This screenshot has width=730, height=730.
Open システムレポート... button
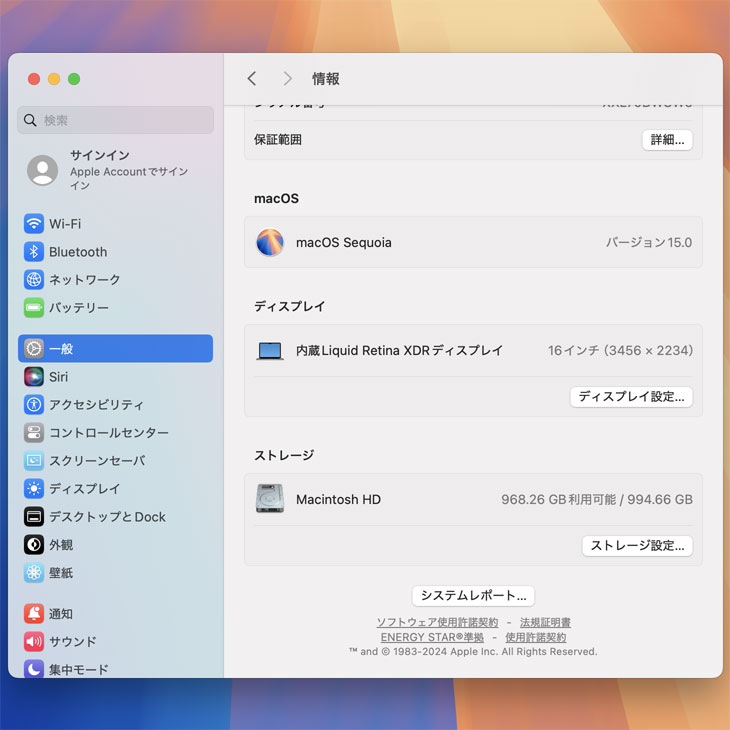click(x=473, y=595)
